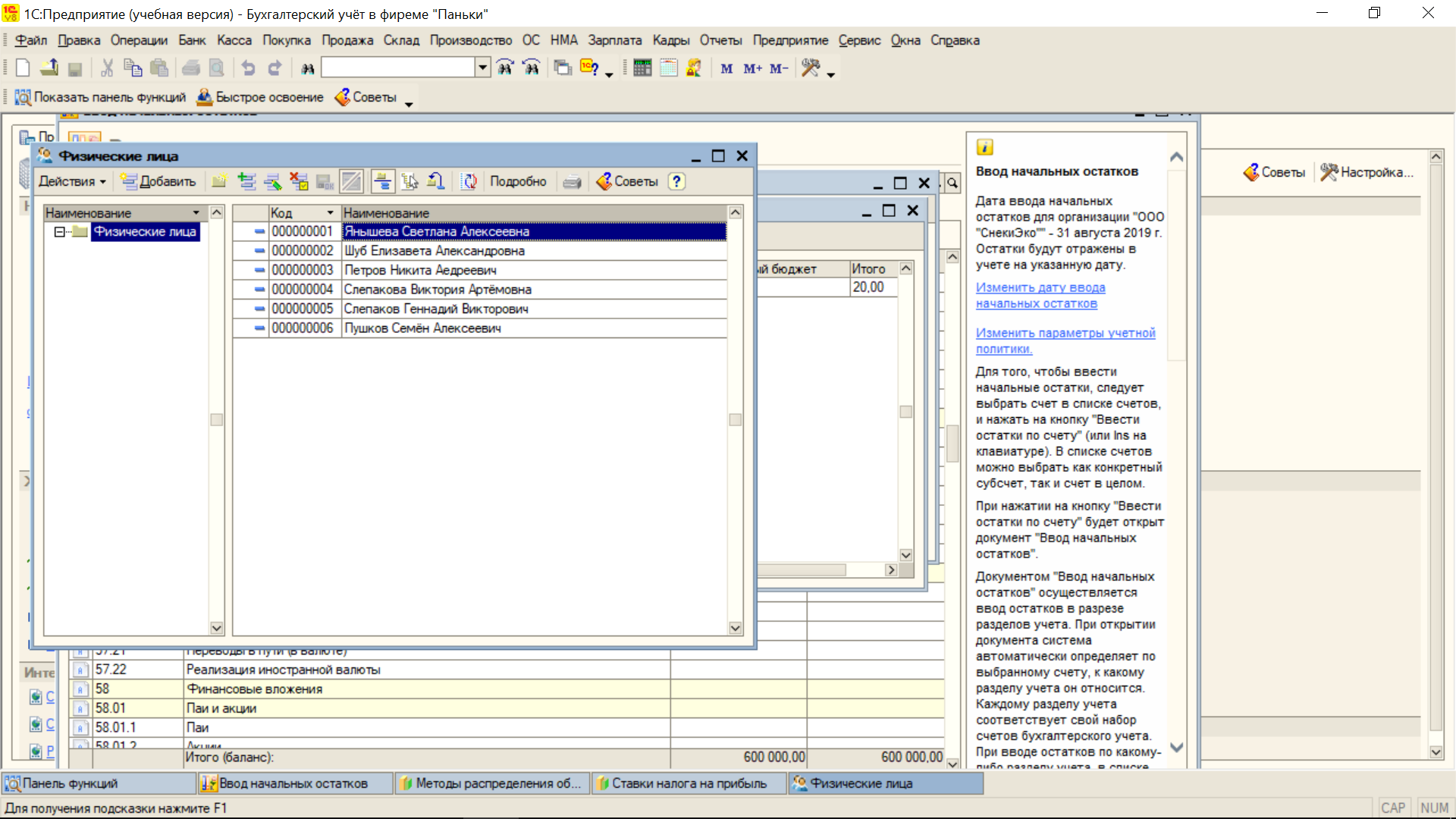This screenshot has height=819, width=1456.
Task: Select account 58.01 Паи и акции row
Action: click(x=507, y=708)
